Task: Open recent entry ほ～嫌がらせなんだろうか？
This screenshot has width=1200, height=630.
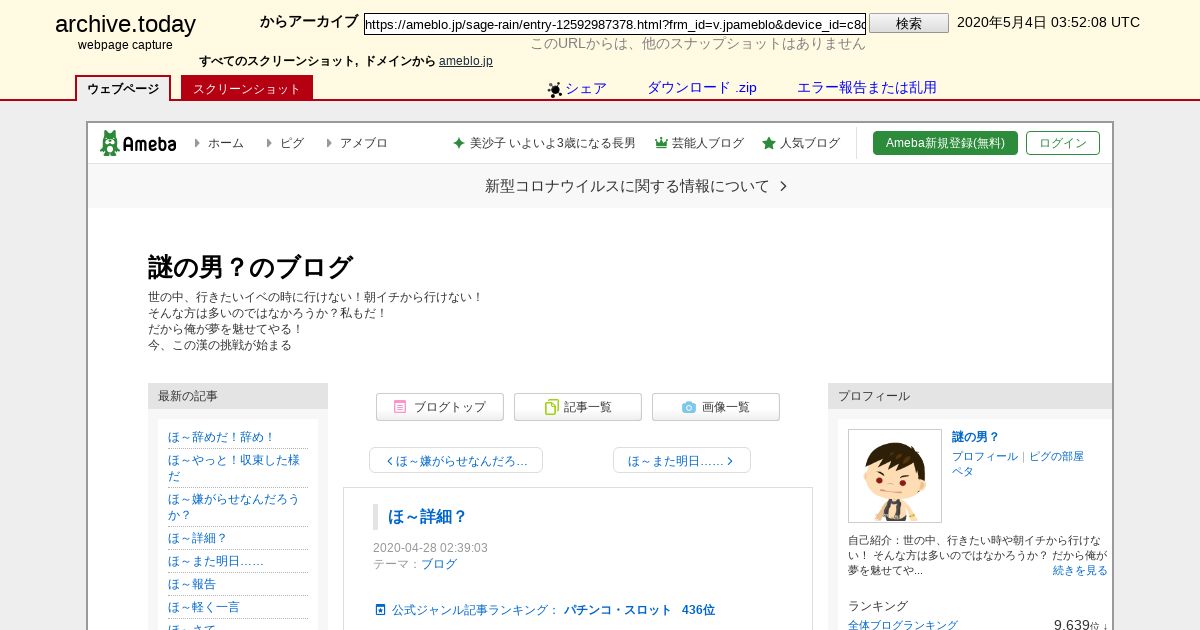Action: [234, 506]
